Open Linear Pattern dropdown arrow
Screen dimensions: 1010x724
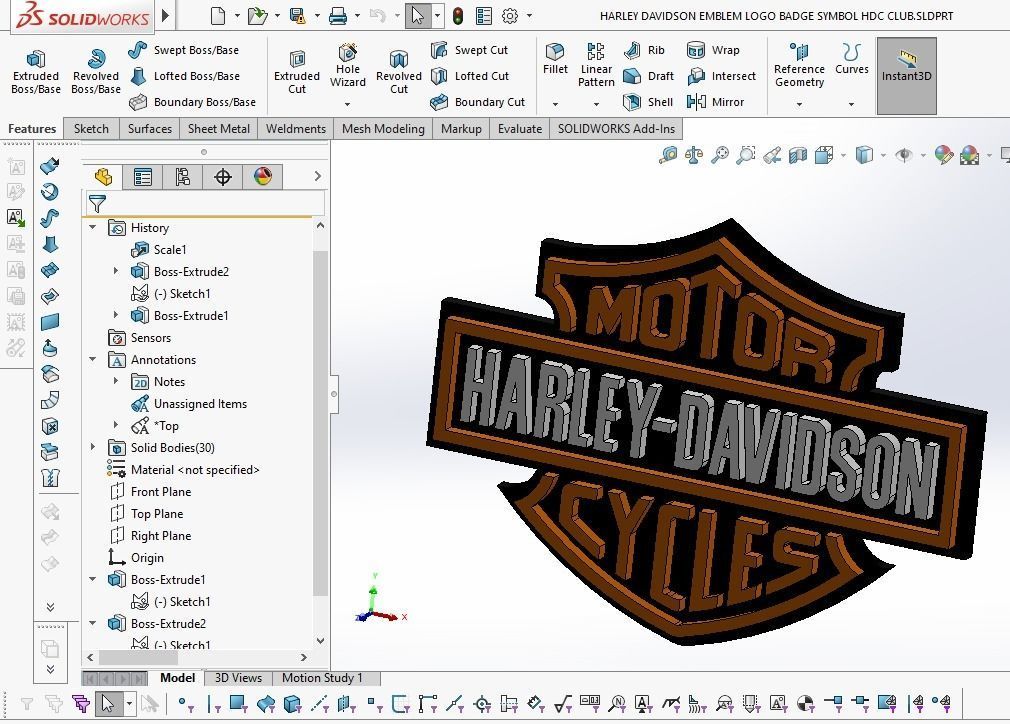pos(596,104)
